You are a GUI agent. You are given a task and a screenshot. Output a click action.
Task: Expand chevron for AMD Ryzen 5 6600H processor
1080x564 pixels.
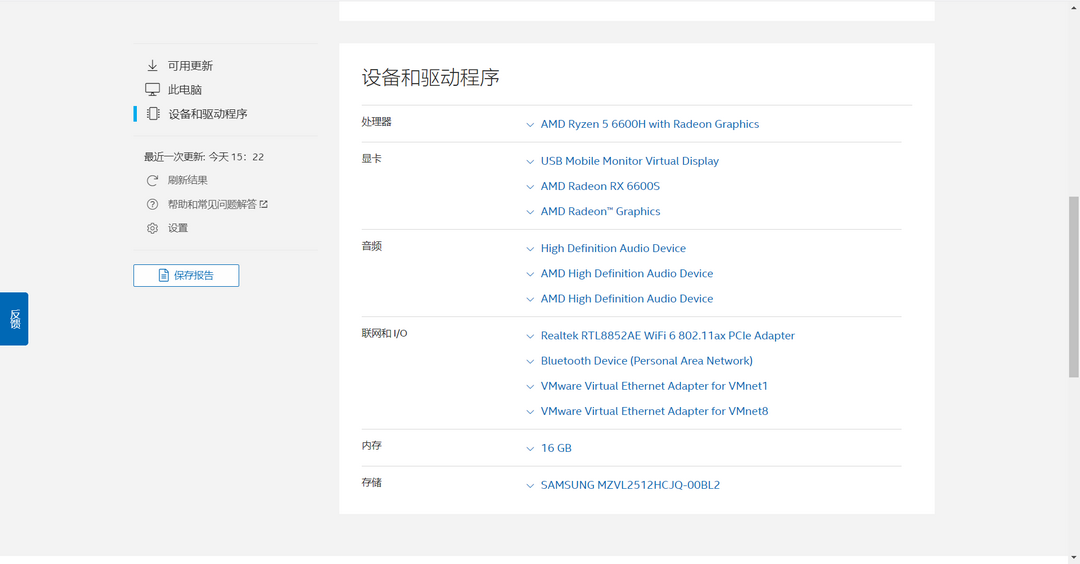pos(530,125)
